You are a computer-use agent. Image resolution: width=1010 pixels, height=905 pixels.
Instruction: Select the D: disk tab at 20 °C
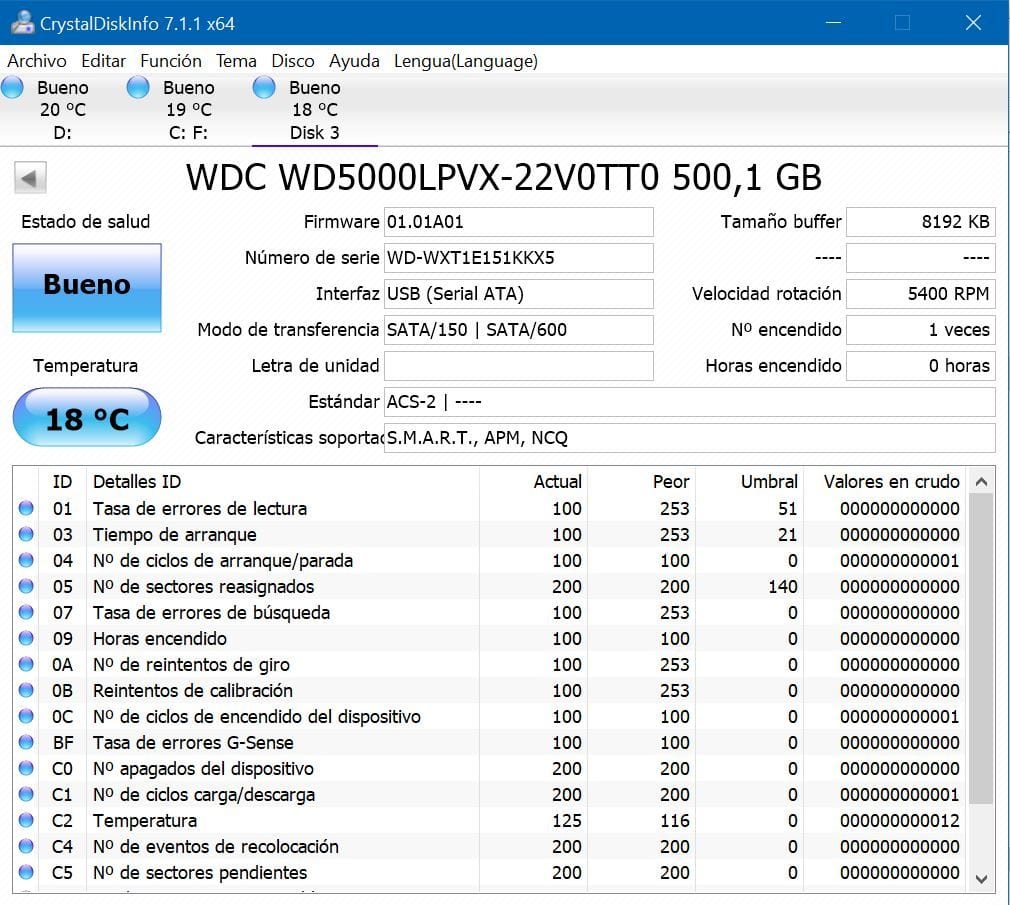pyautogui.click(x=62, y=110)
